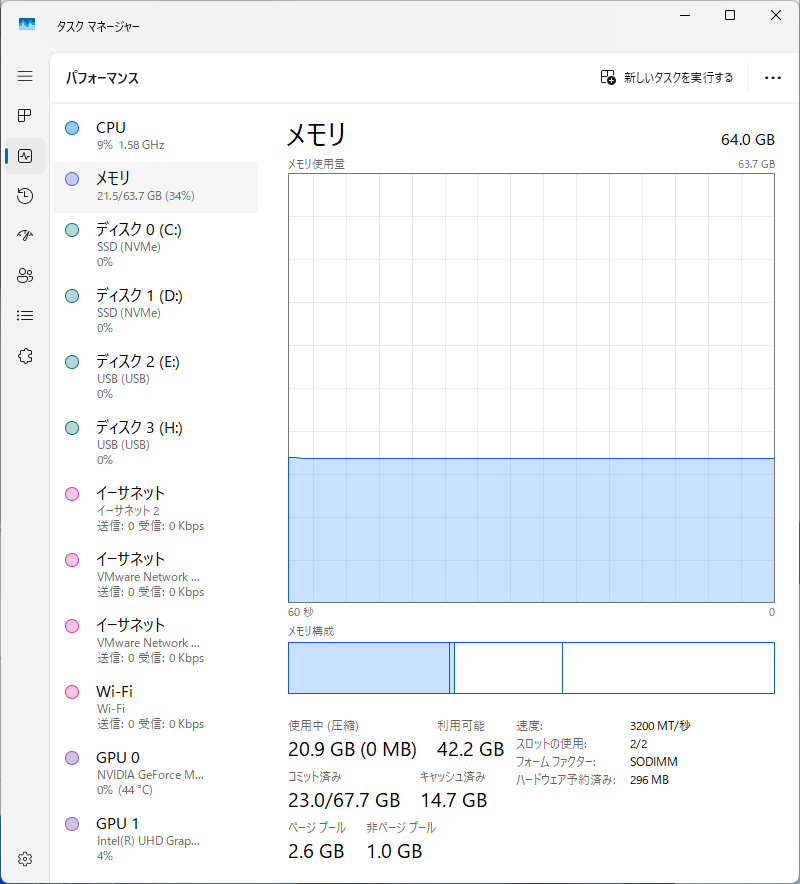This screenshot has height=884, width=800.
Task: Open the Details page icon
Action: pos(25,316)
